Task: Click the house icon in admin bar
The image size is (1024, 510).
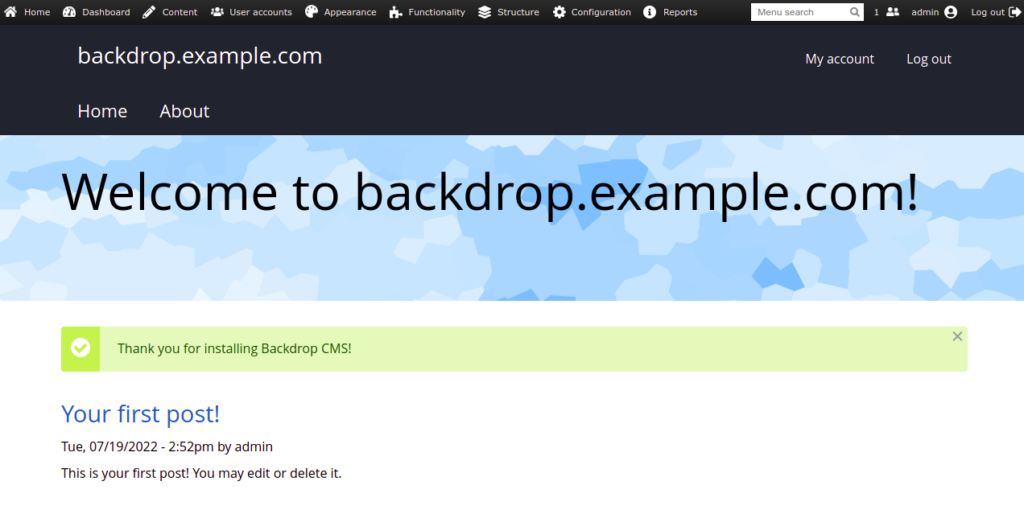Action: click(x=10, y=12)
